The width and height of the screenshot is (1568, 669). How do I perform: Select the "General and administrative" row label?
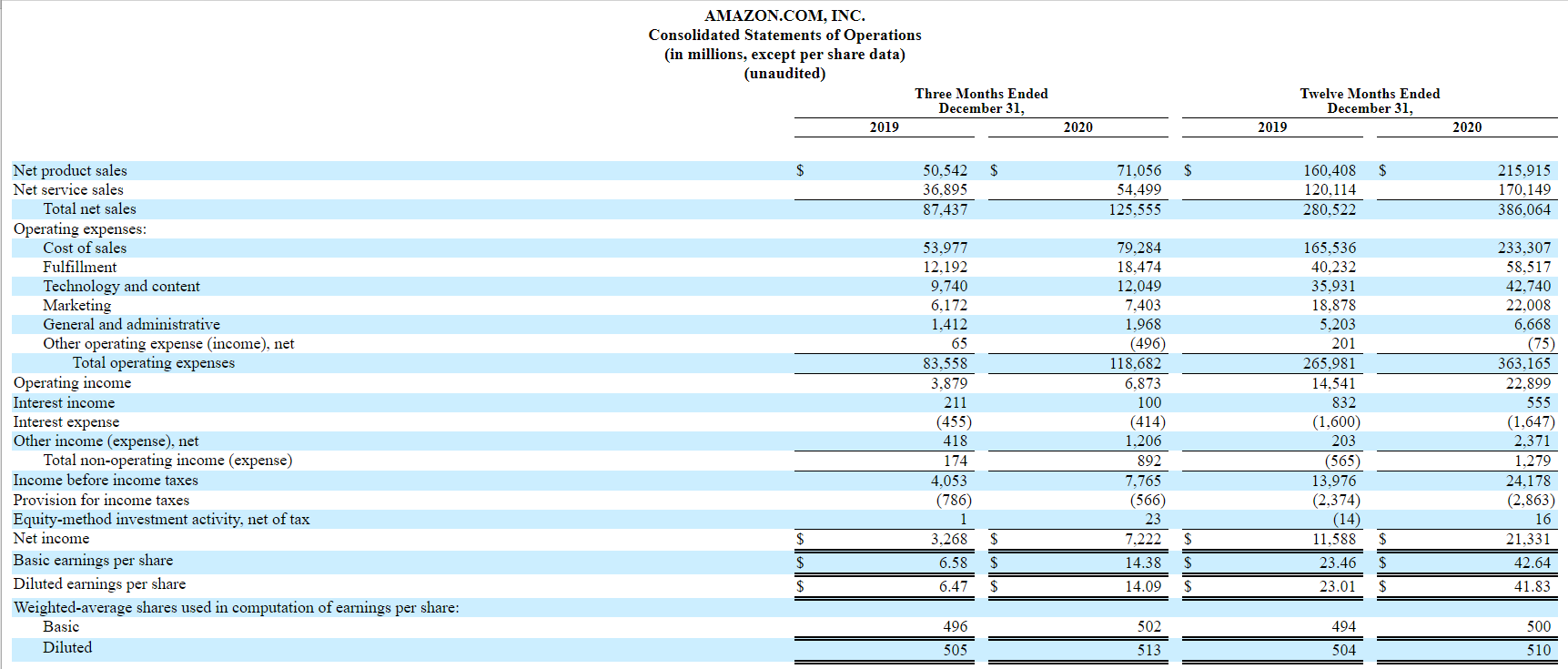[131, 324]
